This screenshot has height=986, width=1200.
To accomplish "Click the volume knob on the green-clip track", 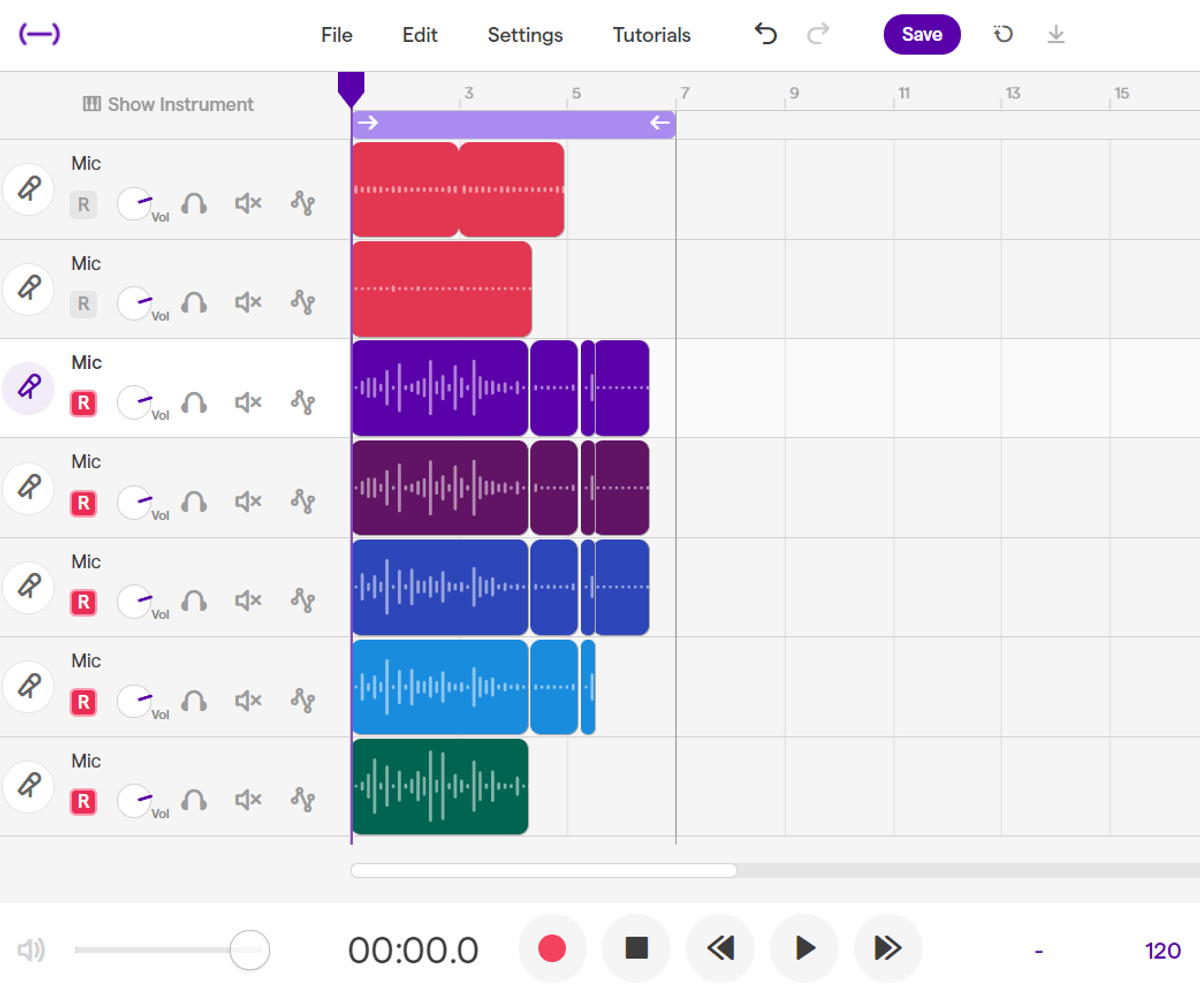I will [x=134, y=800].
